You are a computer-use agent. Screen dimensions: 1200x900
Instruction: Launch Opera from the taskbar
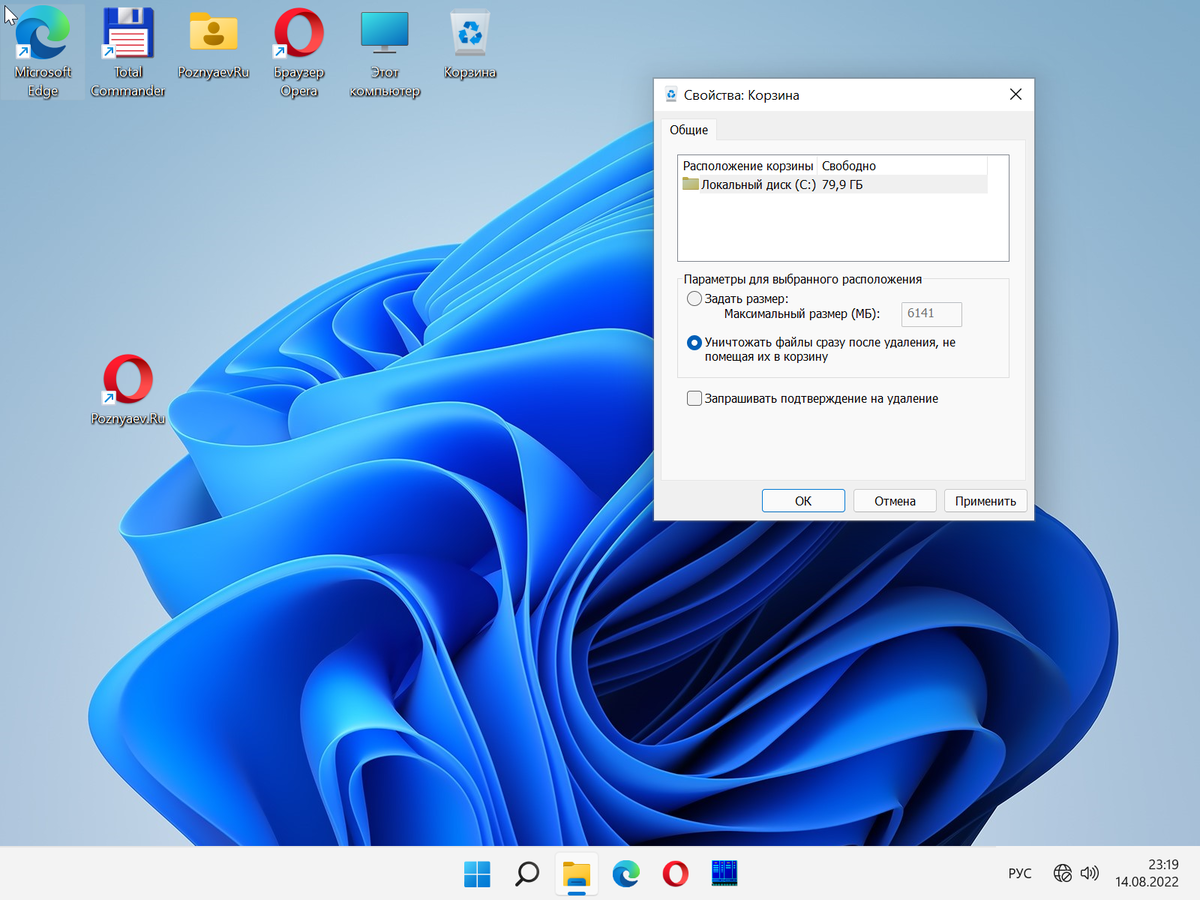pyautogui.click(x=675, y=874)
